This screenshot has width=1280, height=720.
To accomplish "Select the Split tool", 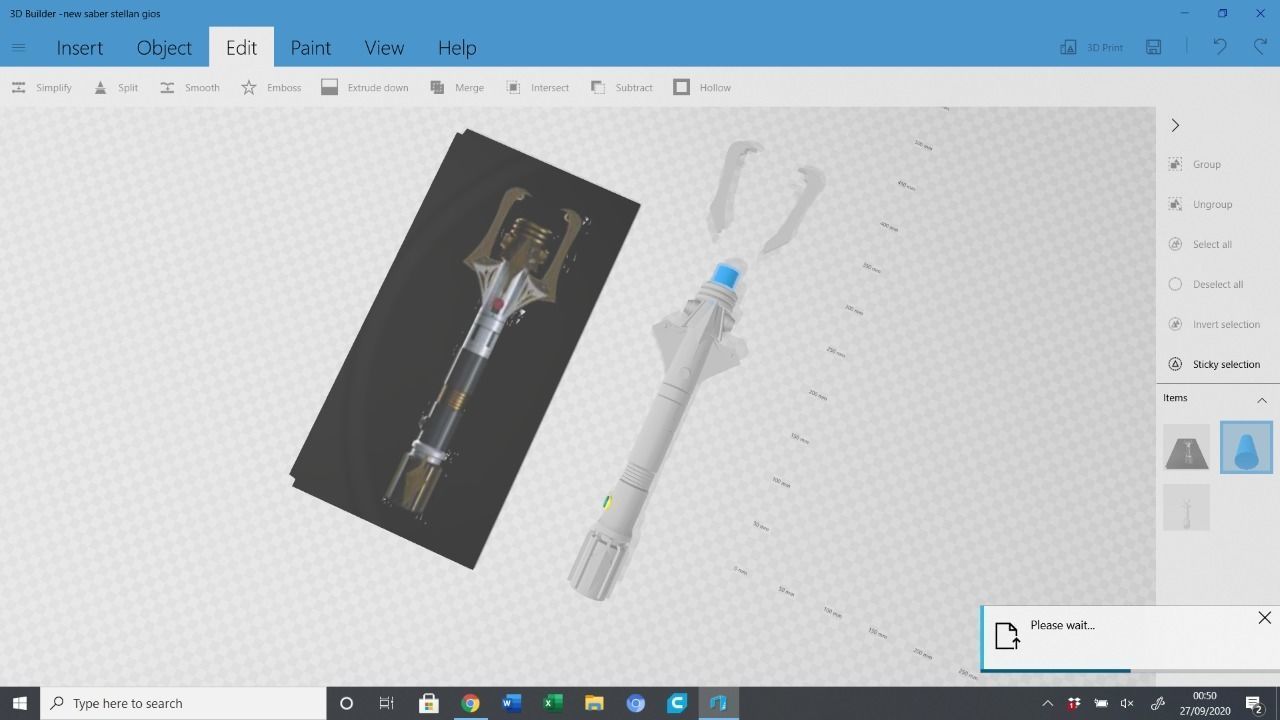I will [116, 87].
